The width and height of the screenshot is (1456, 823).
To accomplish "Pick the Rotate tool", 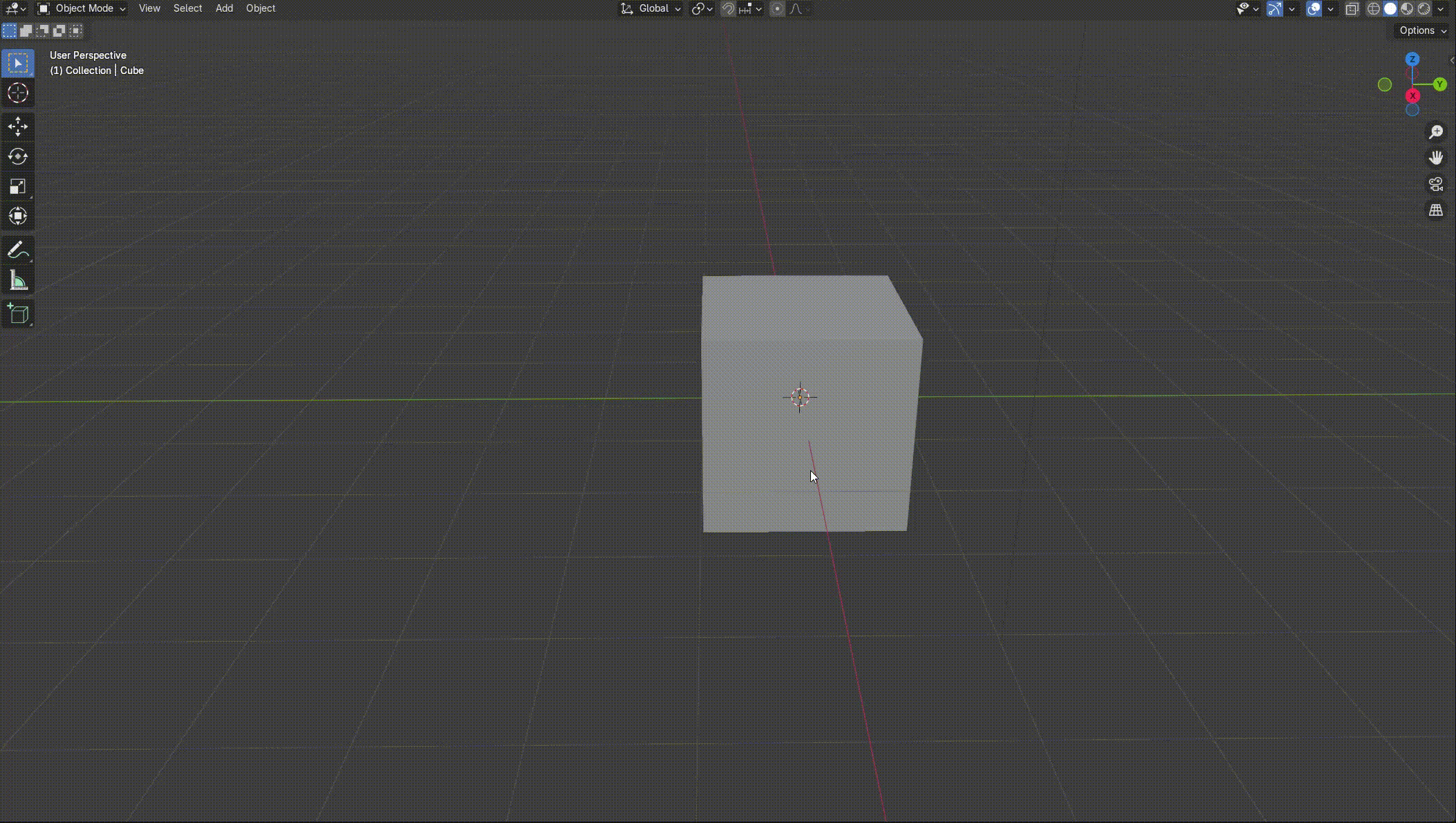I will (18, 156).
